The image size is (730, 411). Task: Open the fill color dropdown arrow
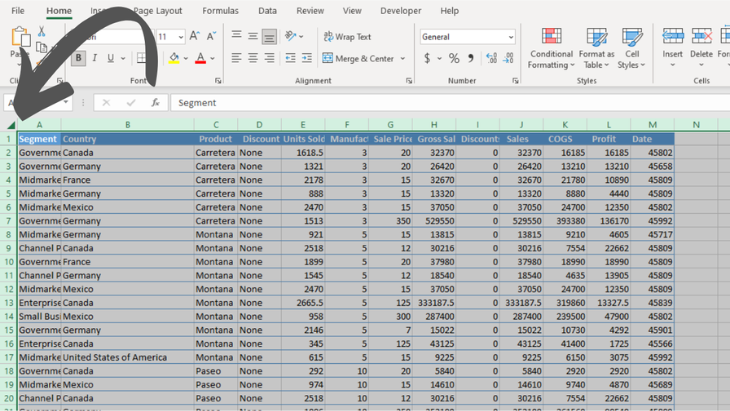tap(186, 59)
